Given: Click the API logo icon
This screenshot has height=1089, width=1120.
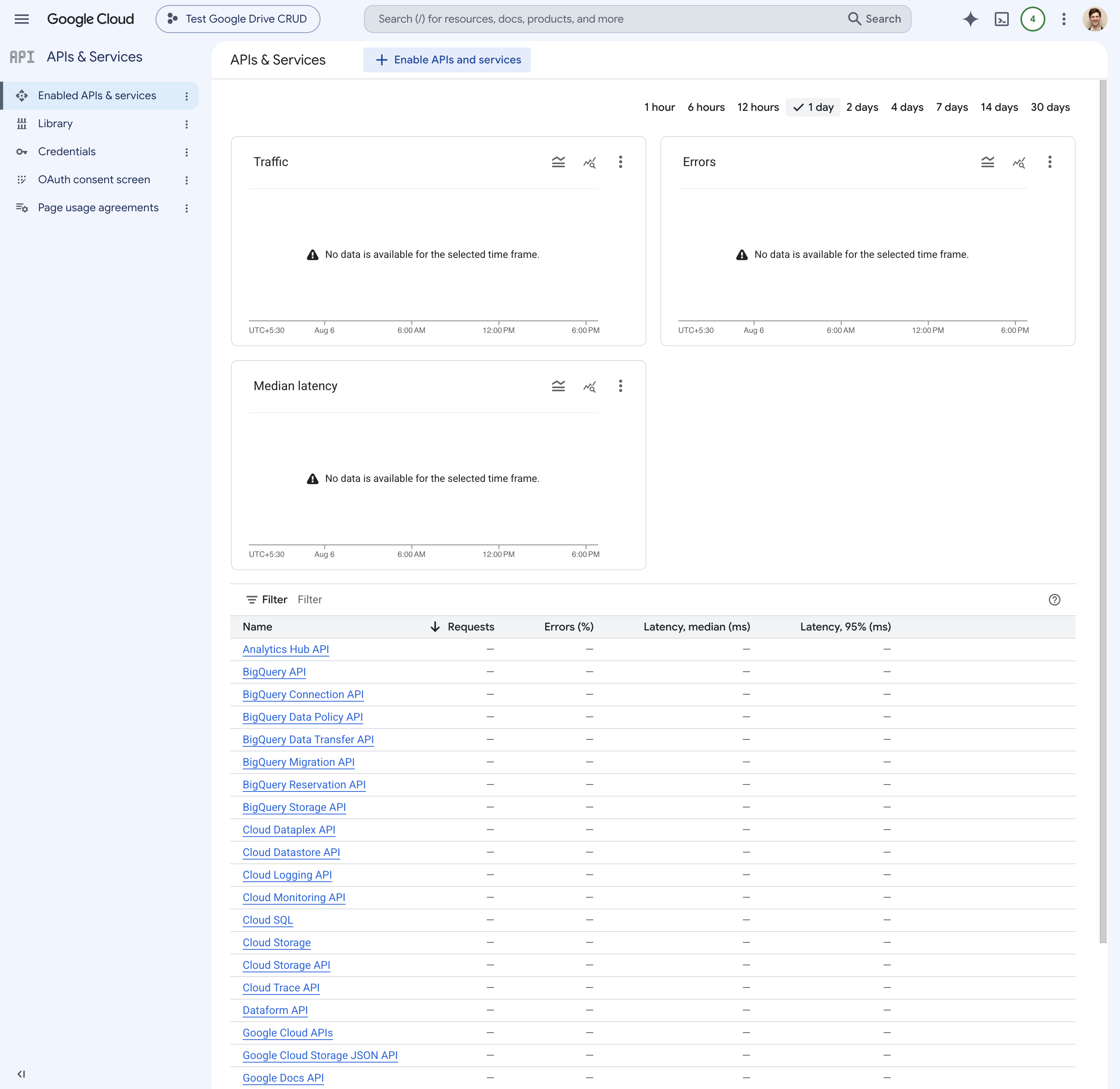Looking at the screenshot, I should click(22, 57).
